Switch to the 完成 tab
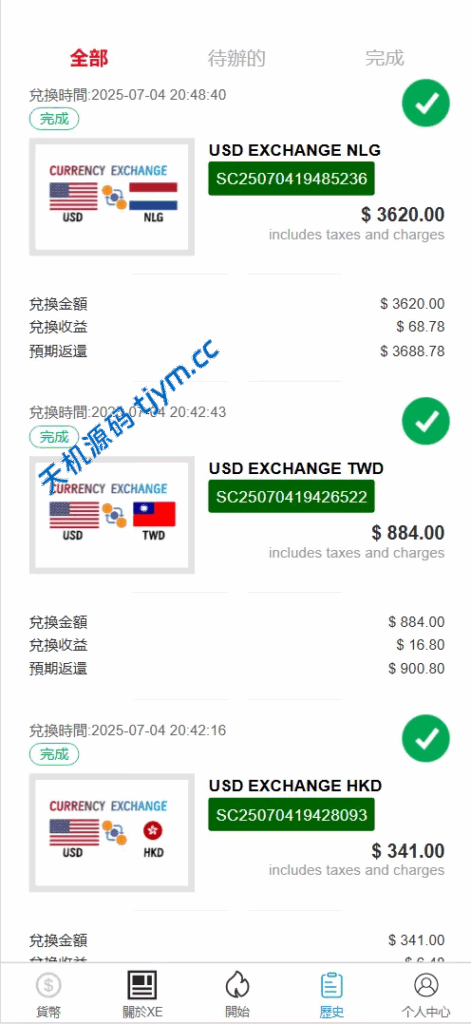 (x=385, y=57)
